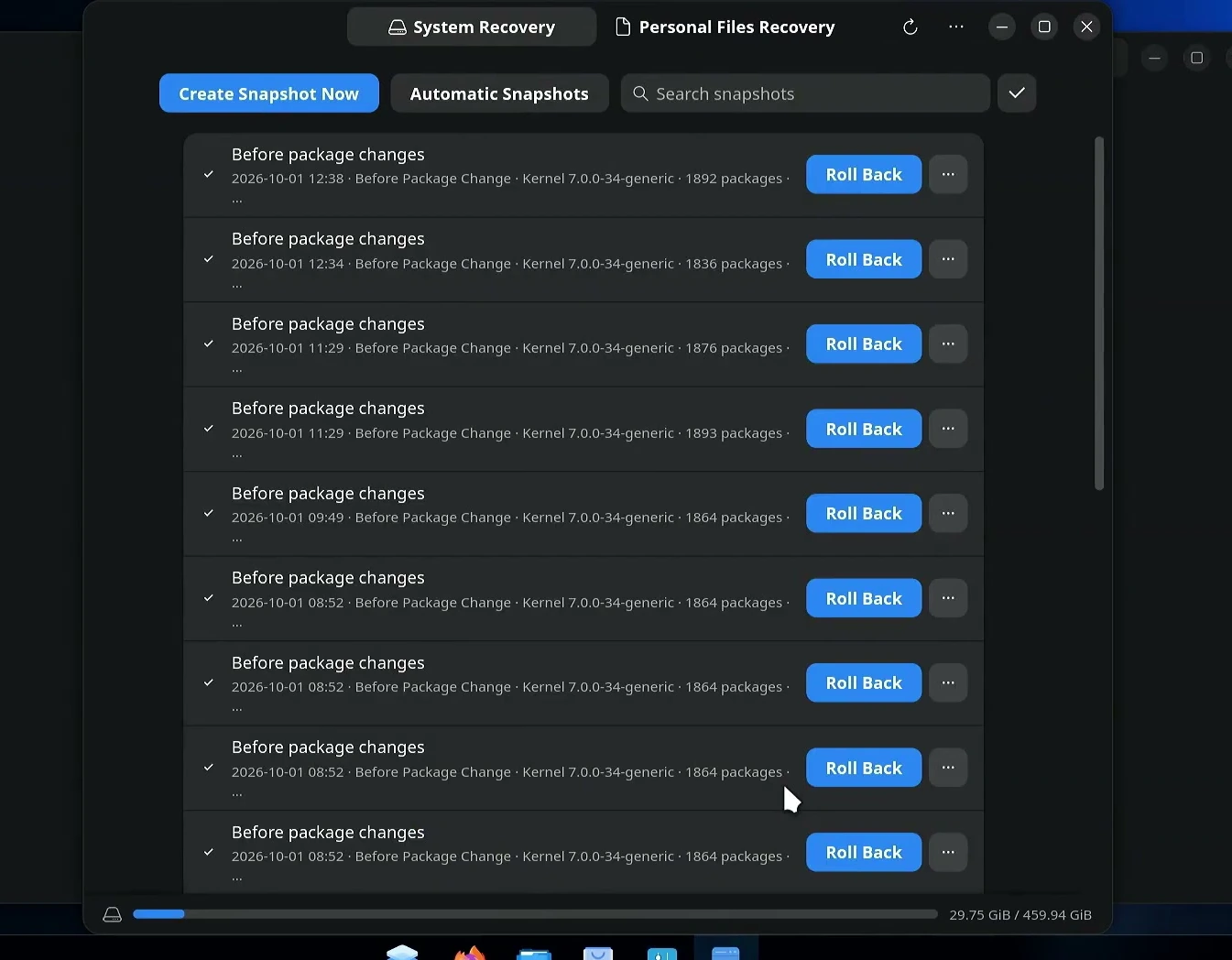The image size is (1232, 960).
Task: Click the 'Before package changes' title of 09:49 row
Action: pyautogui.click(x=328, y=493)
